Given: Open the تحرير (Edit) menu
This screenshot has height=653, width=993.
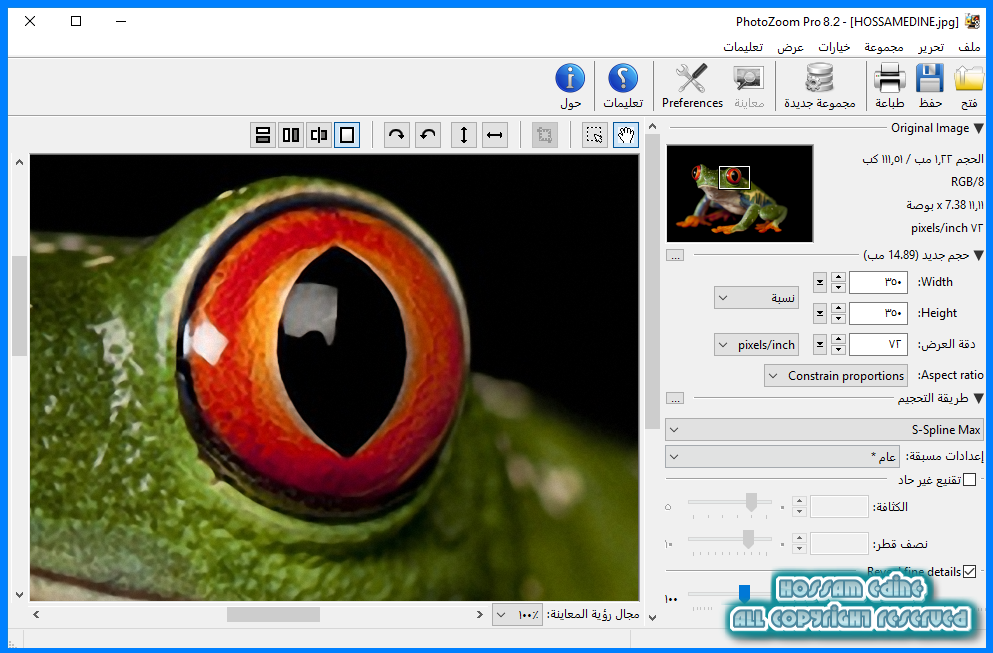Looking at the screenshot, I should (931, 47).
